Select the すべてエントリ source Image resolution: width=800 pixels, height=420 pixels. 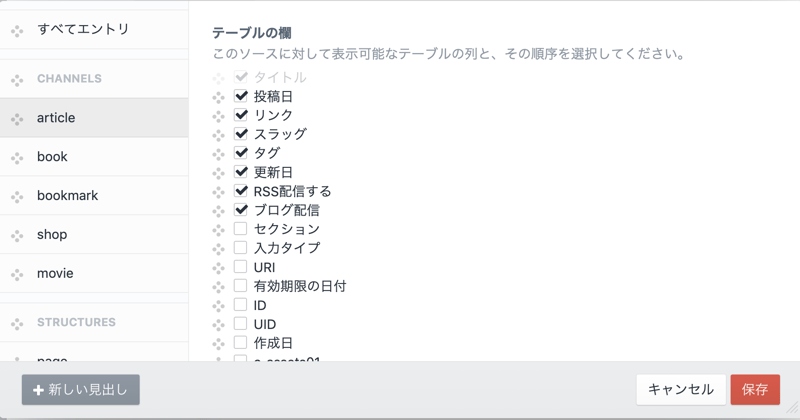click(x=83, y=30)
